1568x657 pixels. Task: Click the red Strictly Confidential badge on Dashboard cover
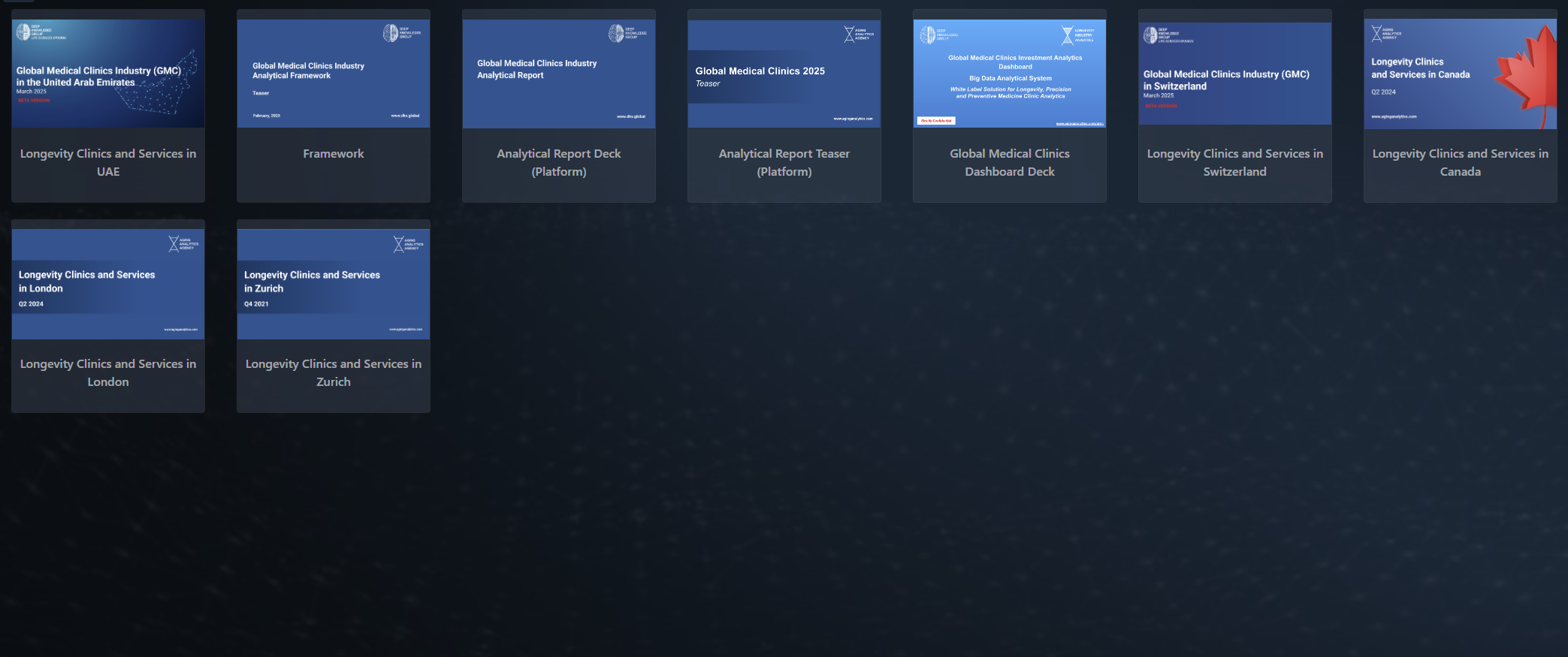point(936,120)
